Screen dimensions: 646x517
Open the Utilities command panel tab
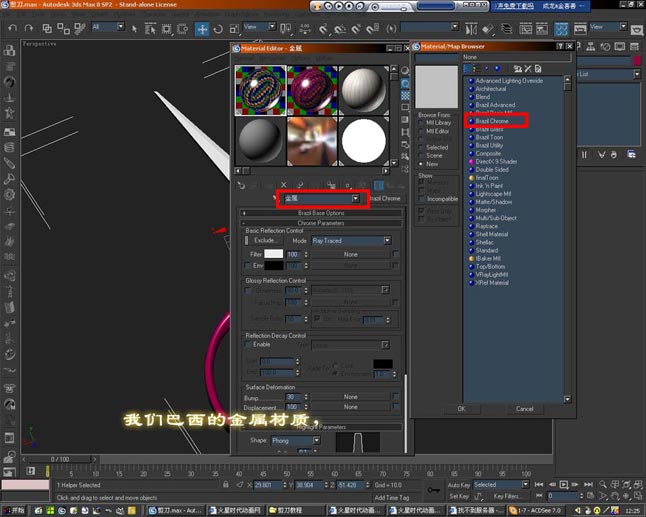[634, 47]
